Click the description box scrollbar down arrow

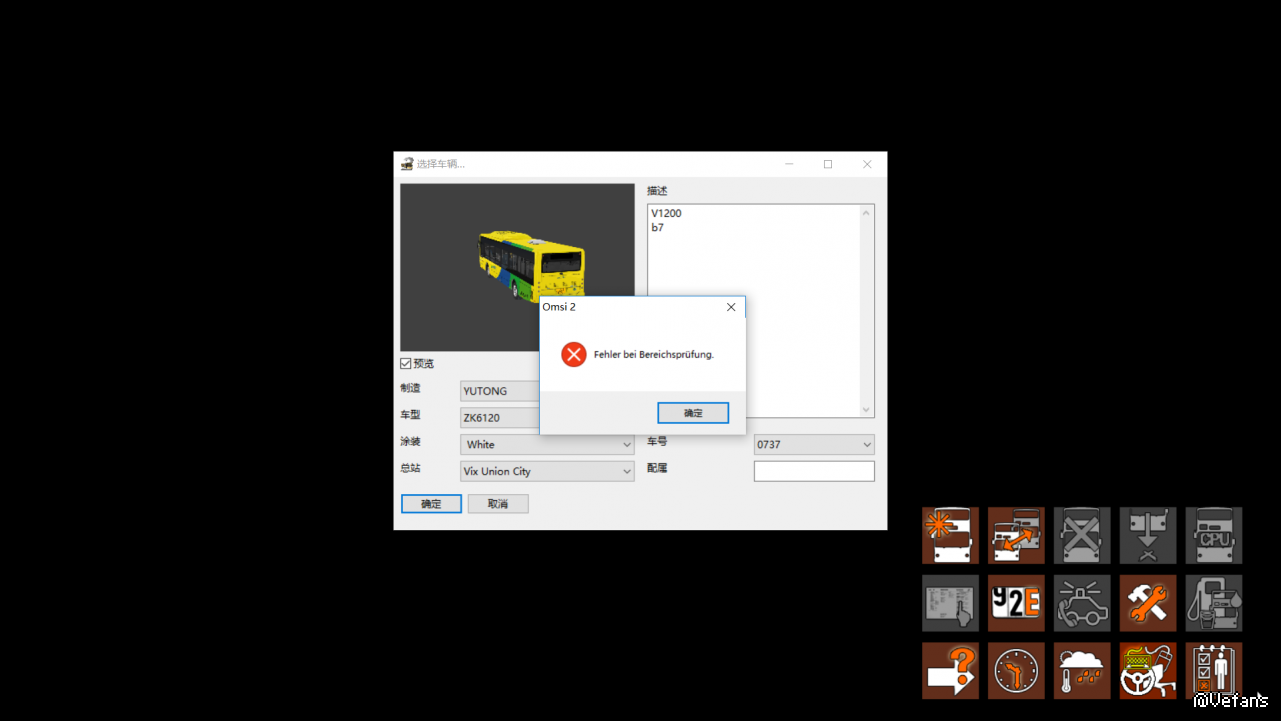coord(867,410)
